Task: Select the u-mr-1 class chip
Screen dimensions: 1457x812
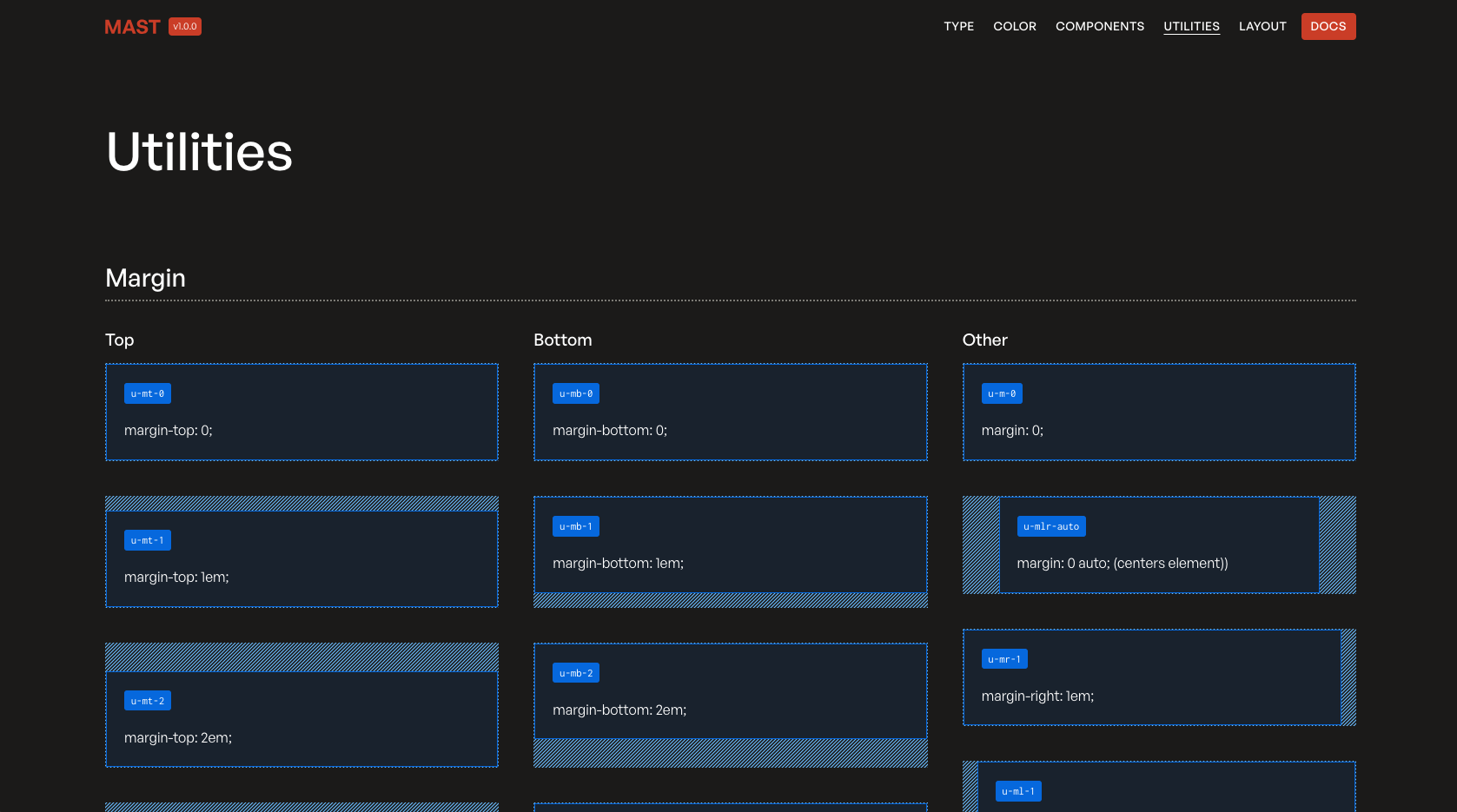Action: tap(1004, 658)
